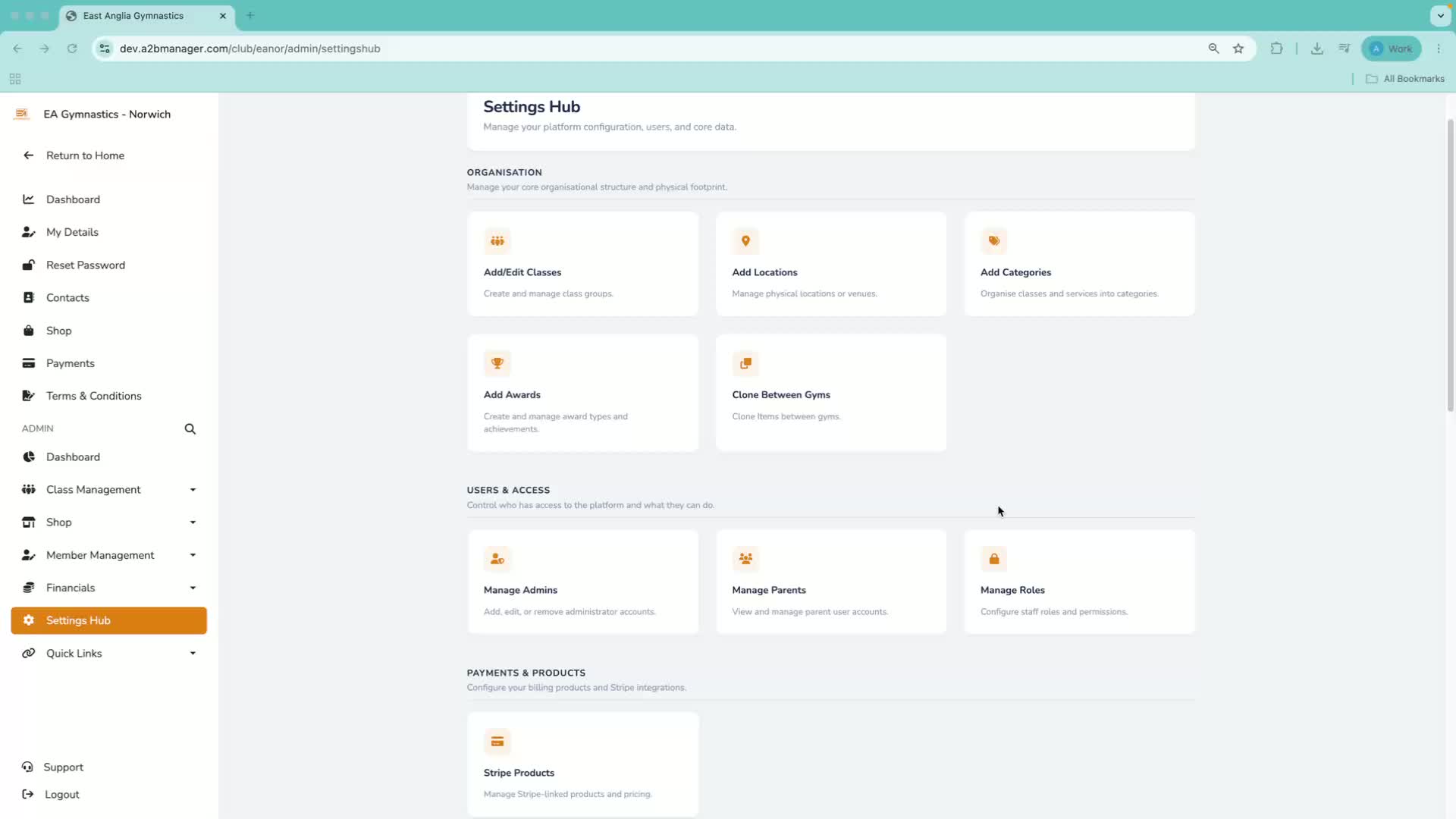Screen dimensions: 1456x819
Task: Click the Add Awards trophy icon
Action: 497,363
